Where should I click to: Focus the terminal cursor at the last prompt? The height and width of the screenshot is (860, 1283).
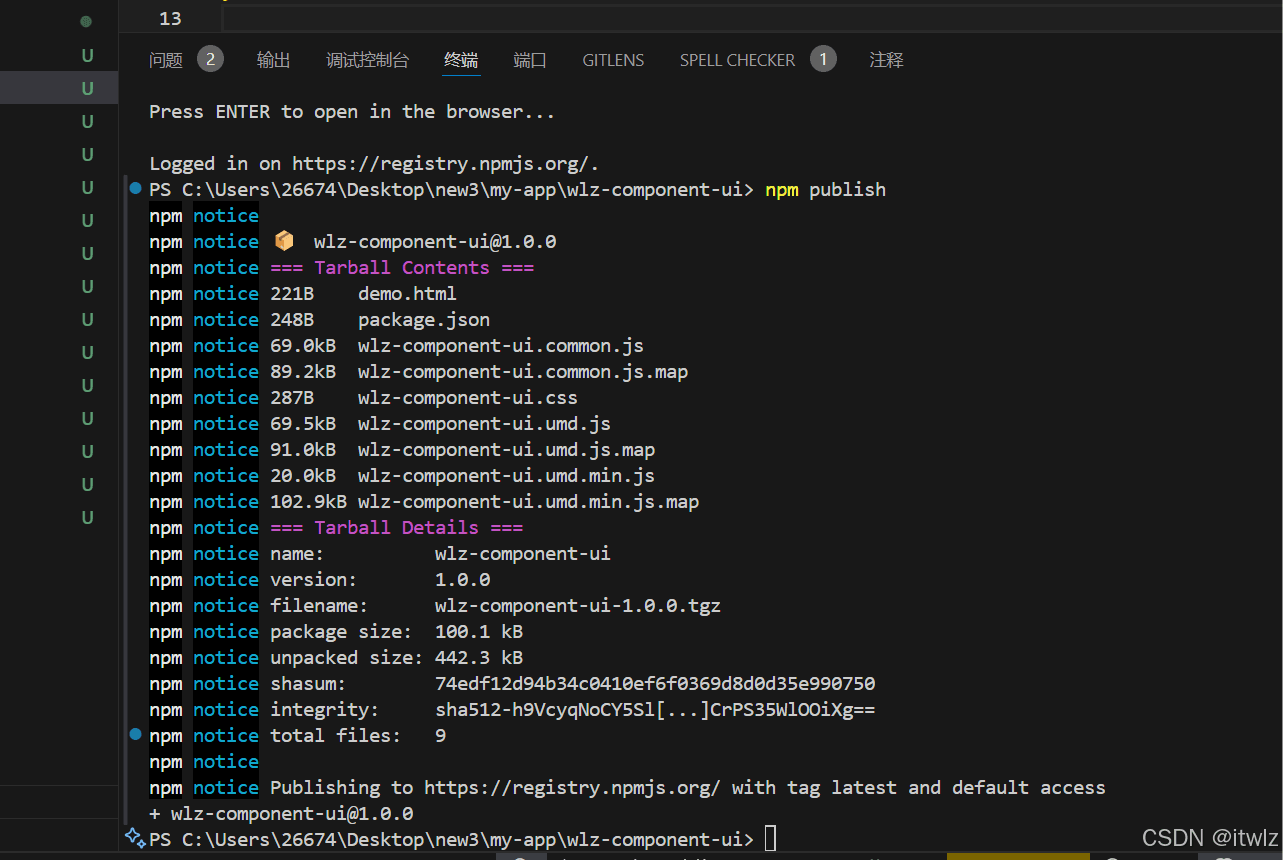pyautogui.click(x=770, y=839)
